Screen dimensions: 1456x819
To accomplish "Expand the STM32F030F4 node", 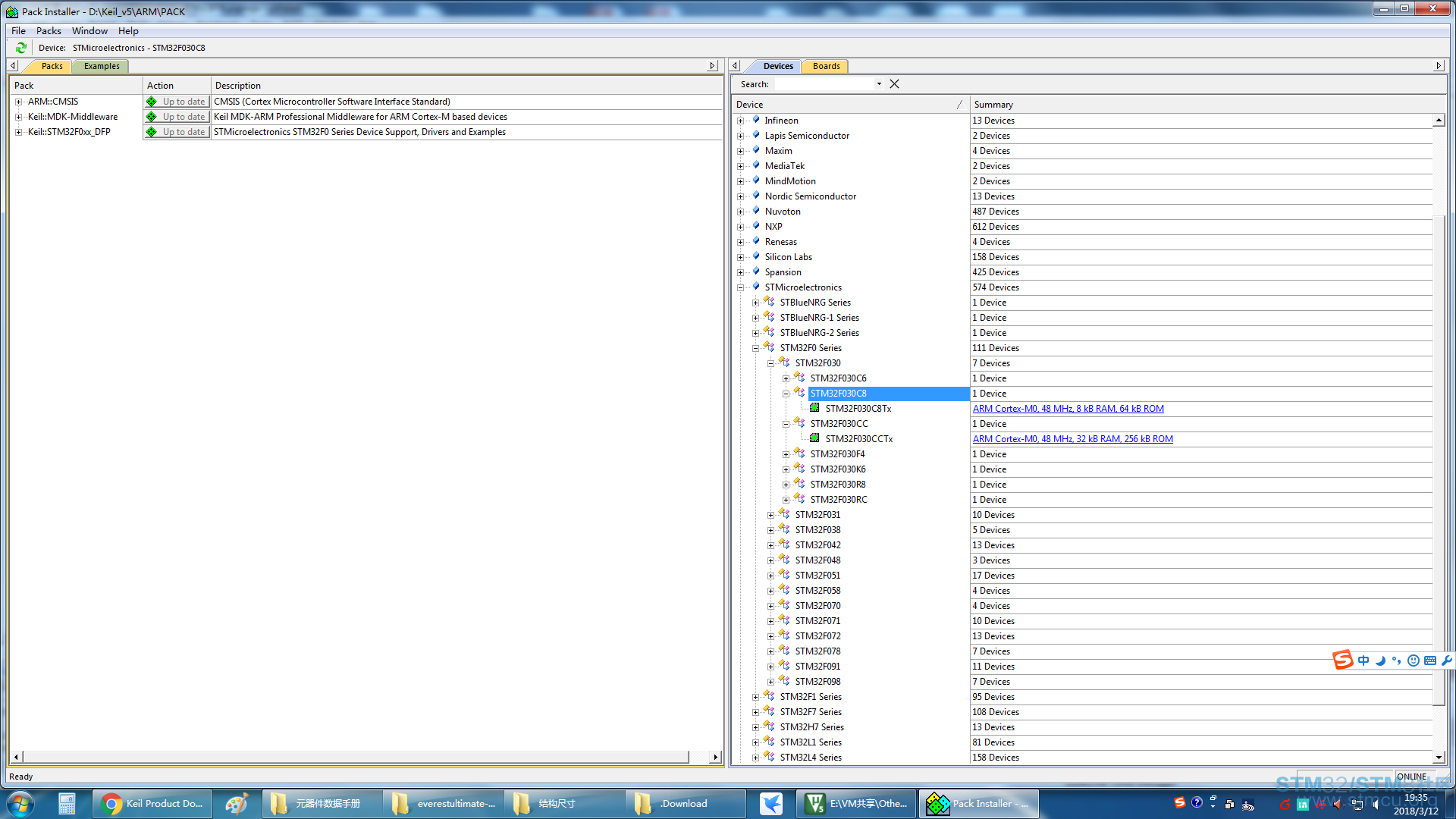I will [786, 454].
